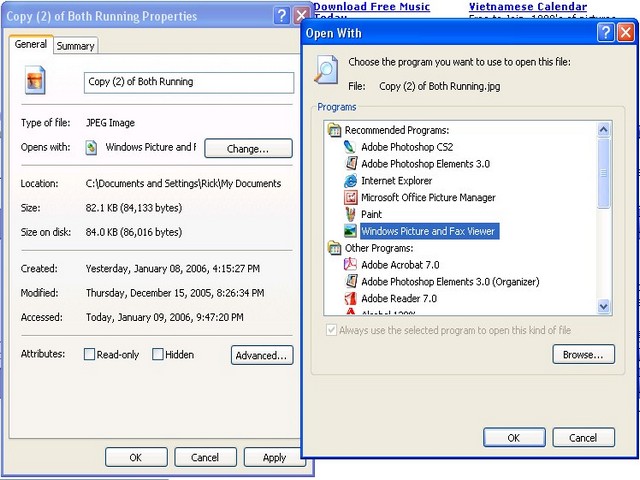
Task: Click Cancel in Open With dialog
Action: [583, 438]
